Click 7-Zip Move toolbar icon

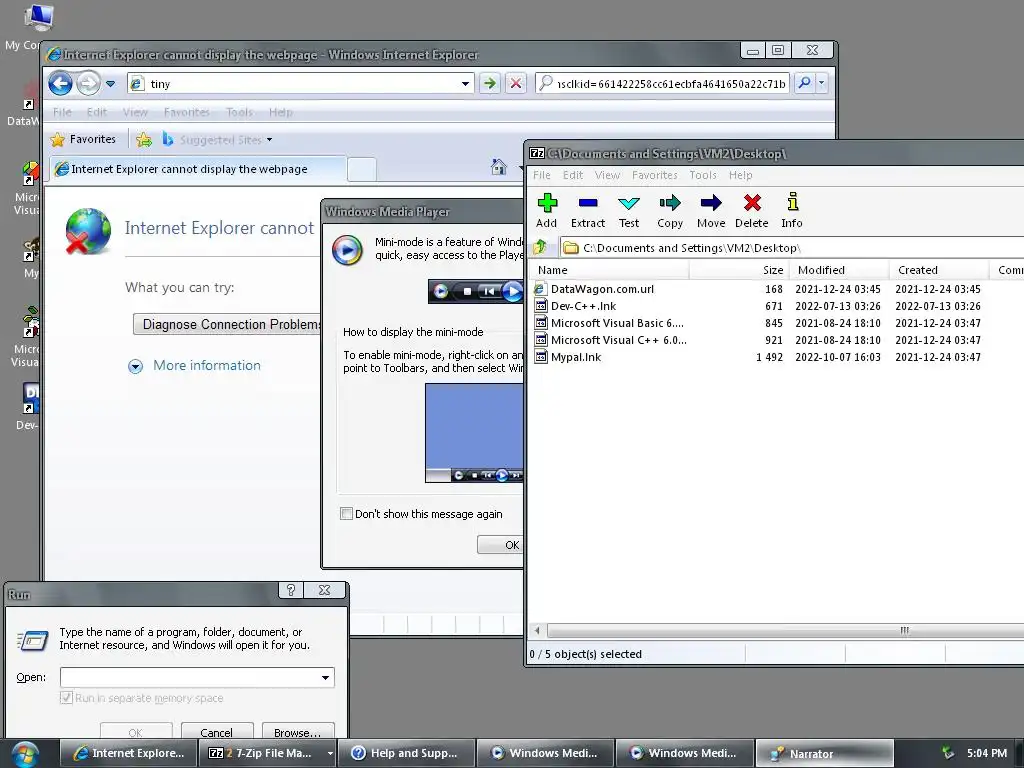click(711, 211)
